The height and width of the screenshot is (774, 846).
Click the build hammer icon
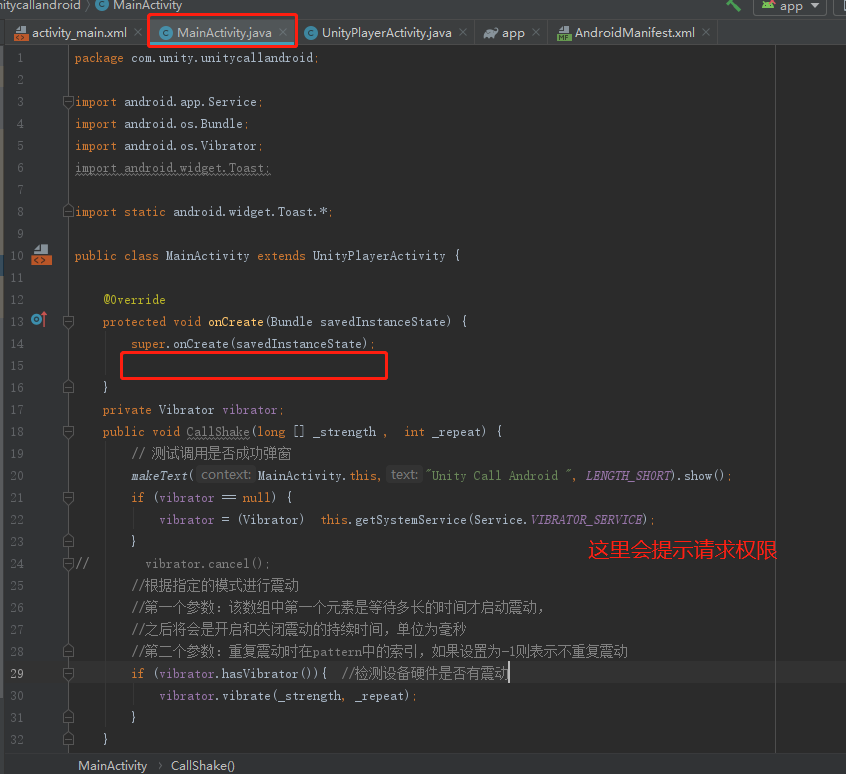734,5
